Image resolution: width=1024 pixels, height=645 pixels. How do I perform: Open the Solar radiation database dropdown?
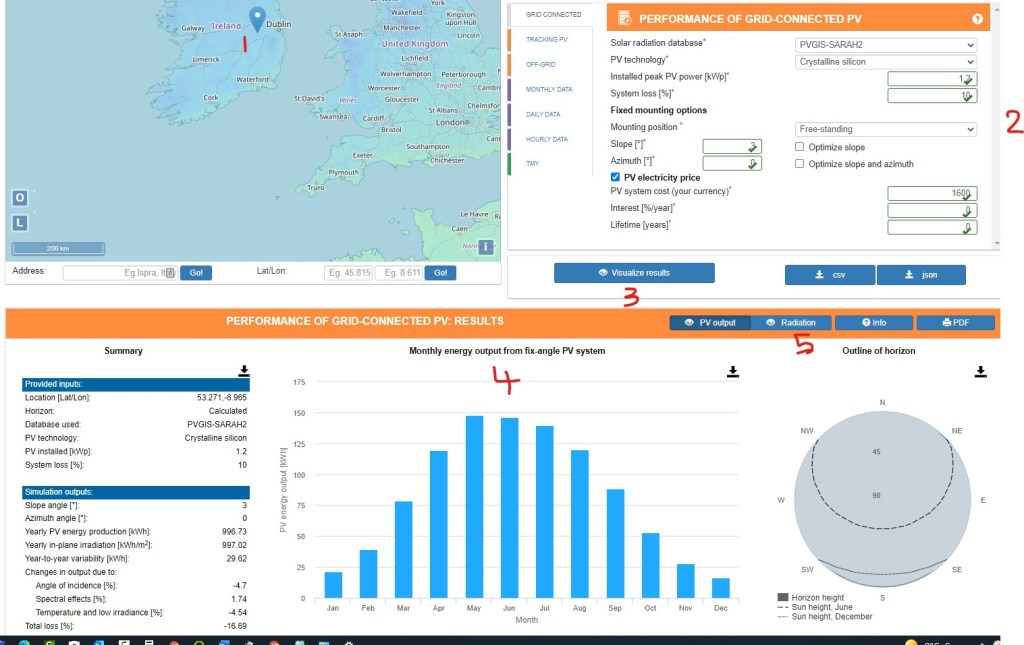pyautogui.click(x=885, y=44)
